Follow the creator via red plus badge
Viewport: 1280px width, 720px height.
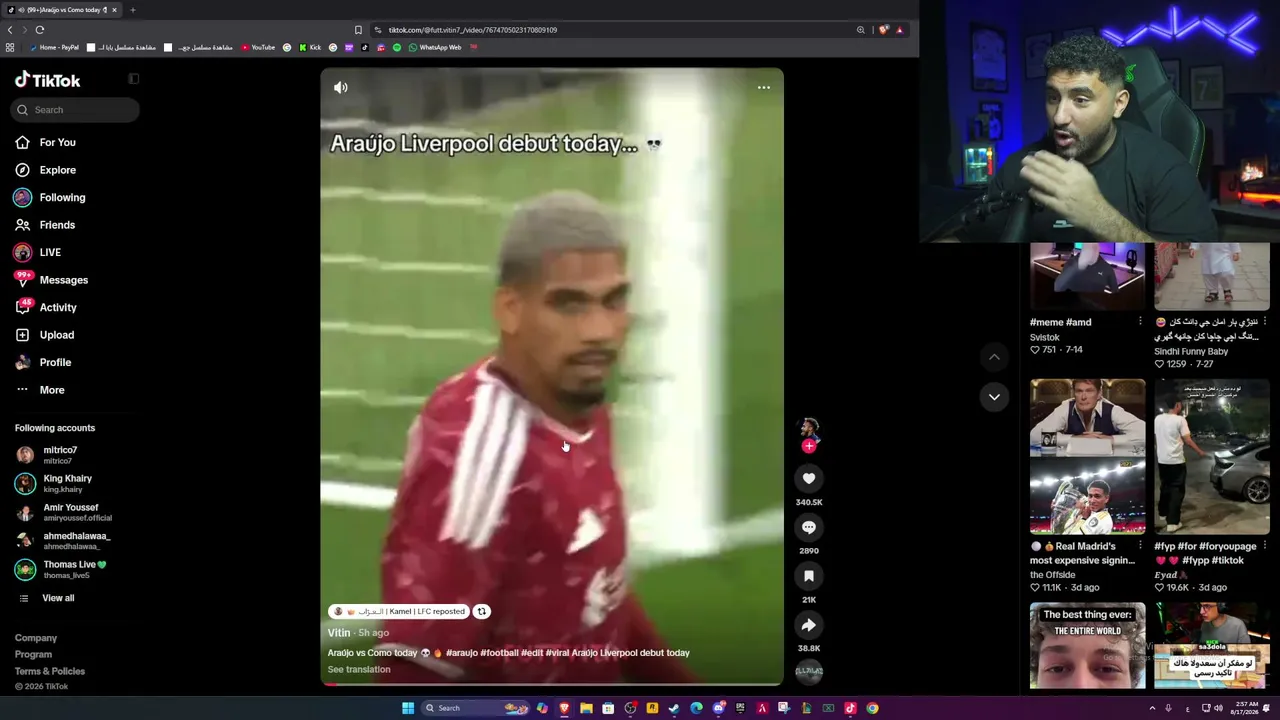pos(809,446)
